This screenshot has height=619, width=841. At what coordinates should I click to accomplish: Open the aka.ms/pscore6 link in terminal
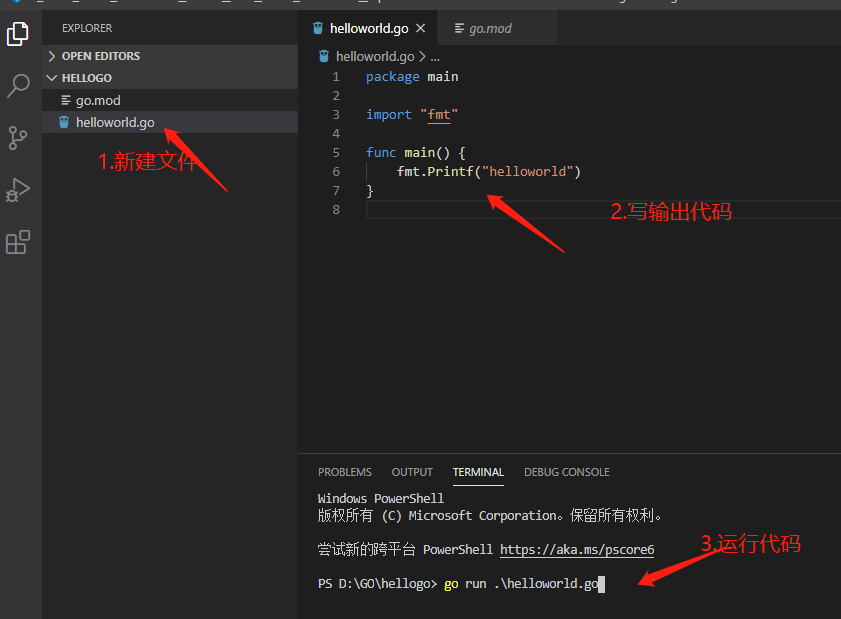pos(577,550)
